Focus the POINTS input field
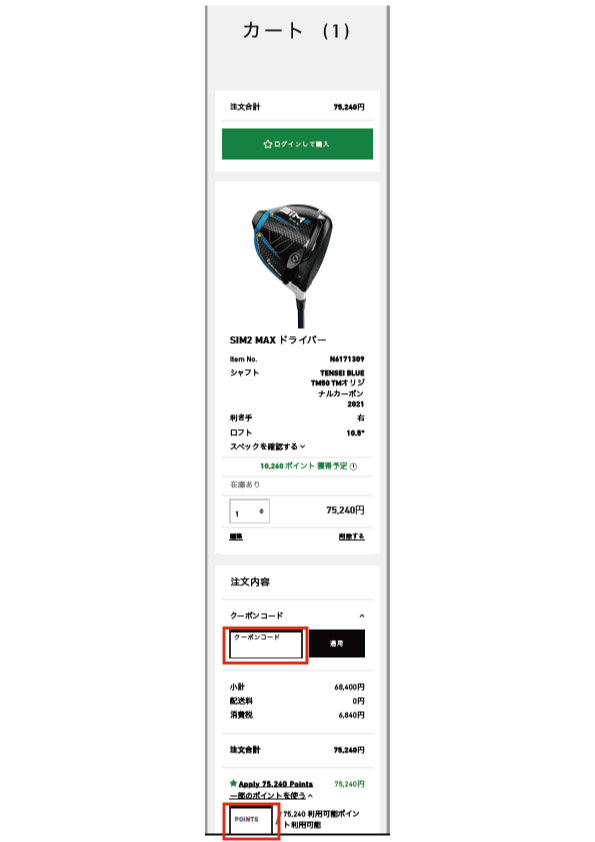Image resolution: width=595 pixels, height=842 pixels. point(251,821)
